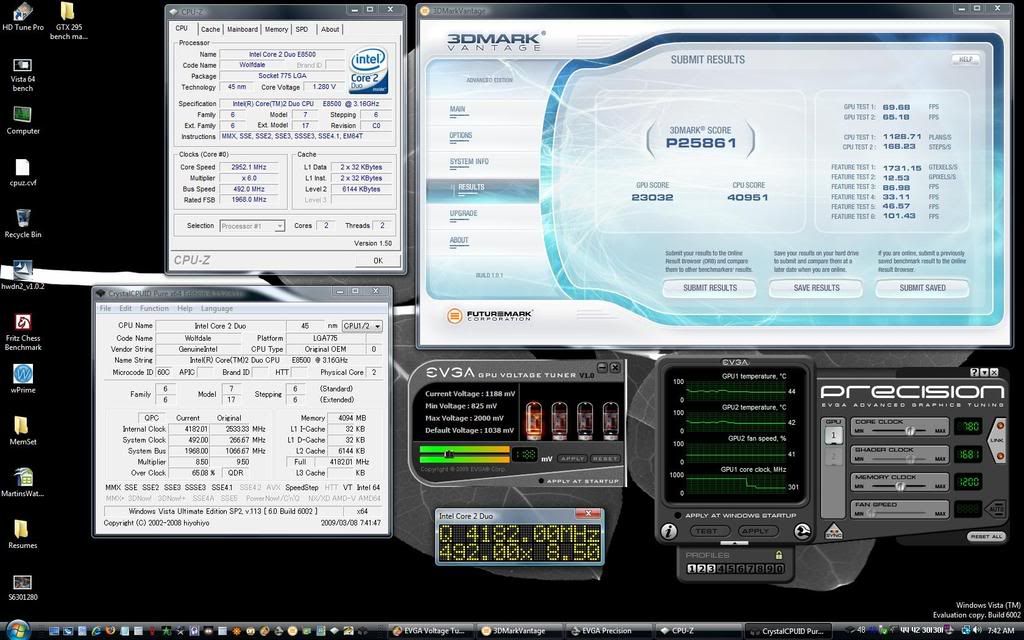The height and width of the screenshot is (640, 1024).
Task: Open the Function menu in CrystalCPUID
Action: pos(154,308)
